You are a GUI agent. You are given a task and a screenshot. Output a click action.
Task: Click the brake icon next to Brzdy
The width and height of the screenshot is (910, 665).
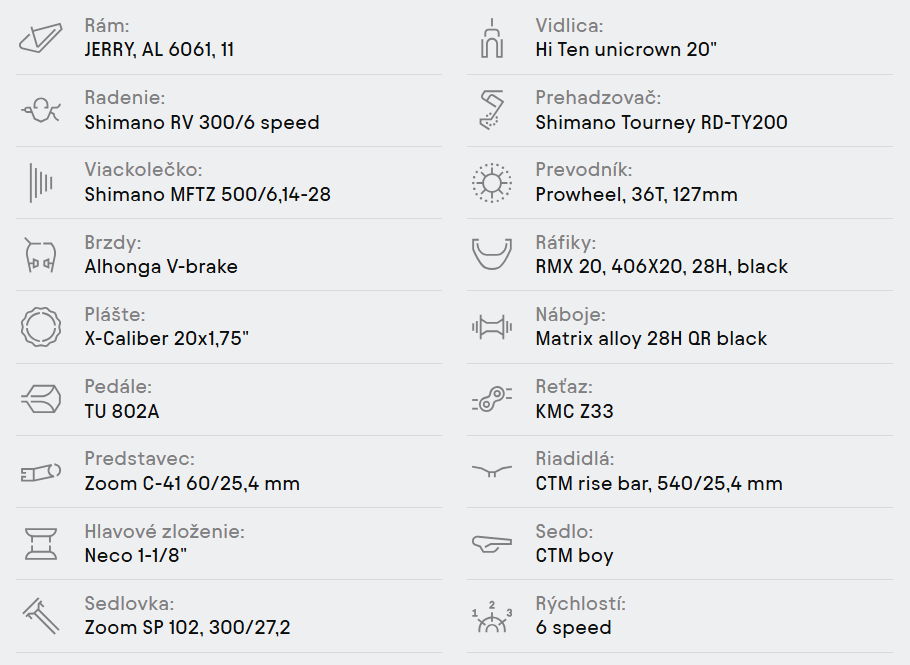click(x=41, y=255)
